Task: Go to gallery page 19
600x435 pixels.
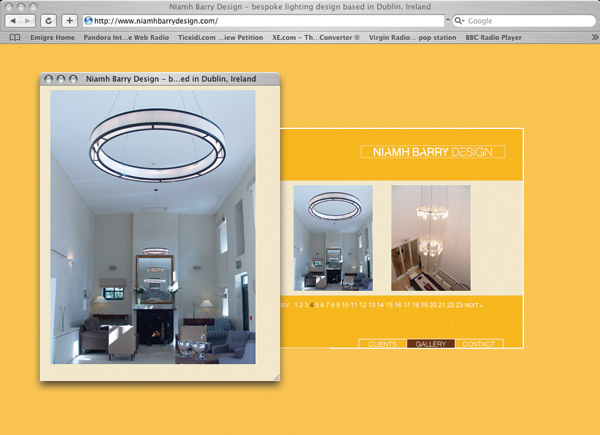Action: pyautogui.click(x=424, y=305)
